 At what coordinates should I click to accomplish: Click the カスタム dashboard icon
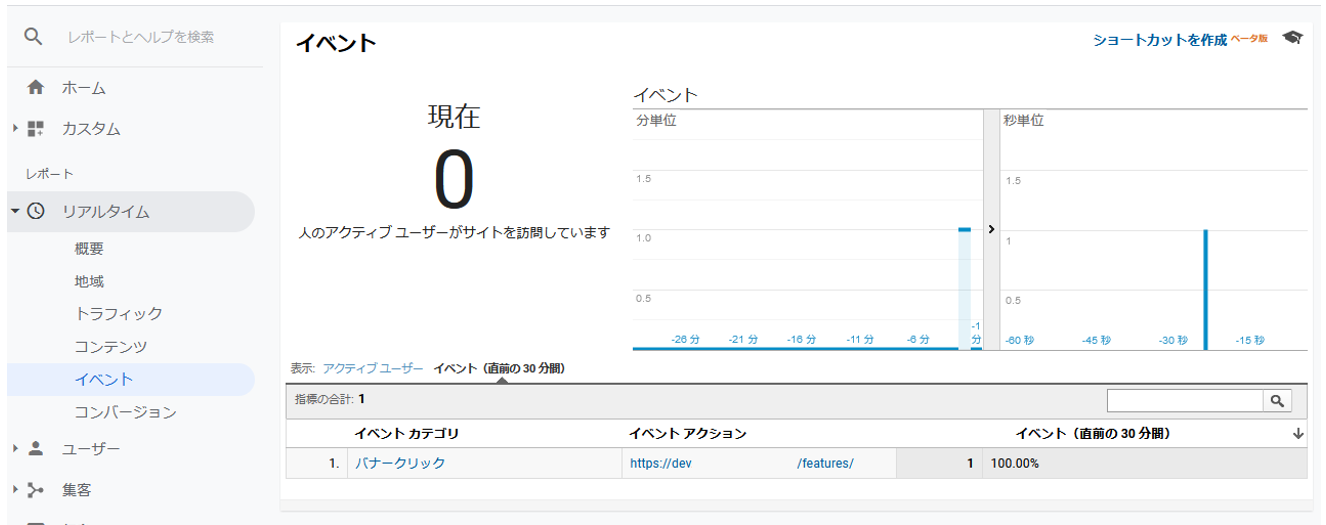point(36,128)
